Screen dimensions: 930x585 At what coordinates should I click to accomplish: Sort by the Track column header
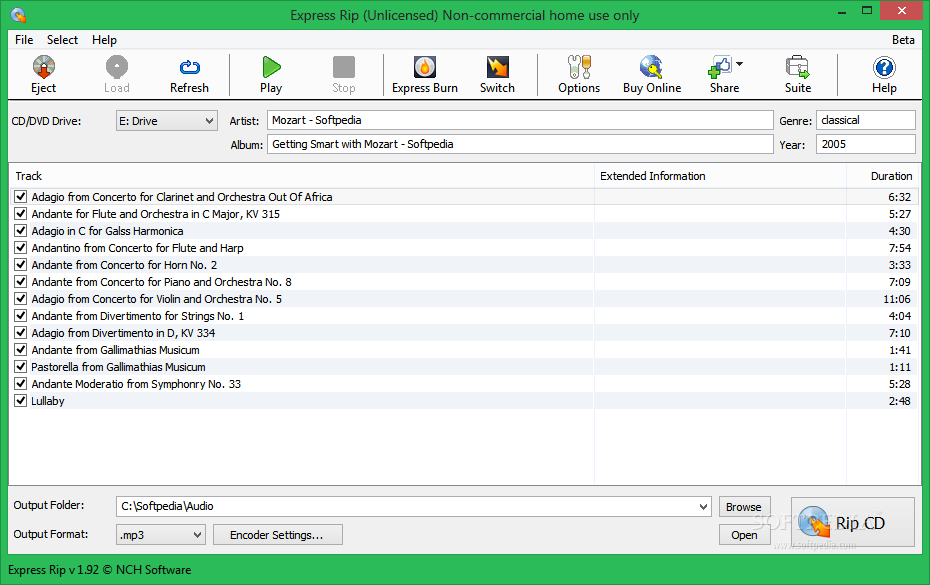[x=302, y=176]
